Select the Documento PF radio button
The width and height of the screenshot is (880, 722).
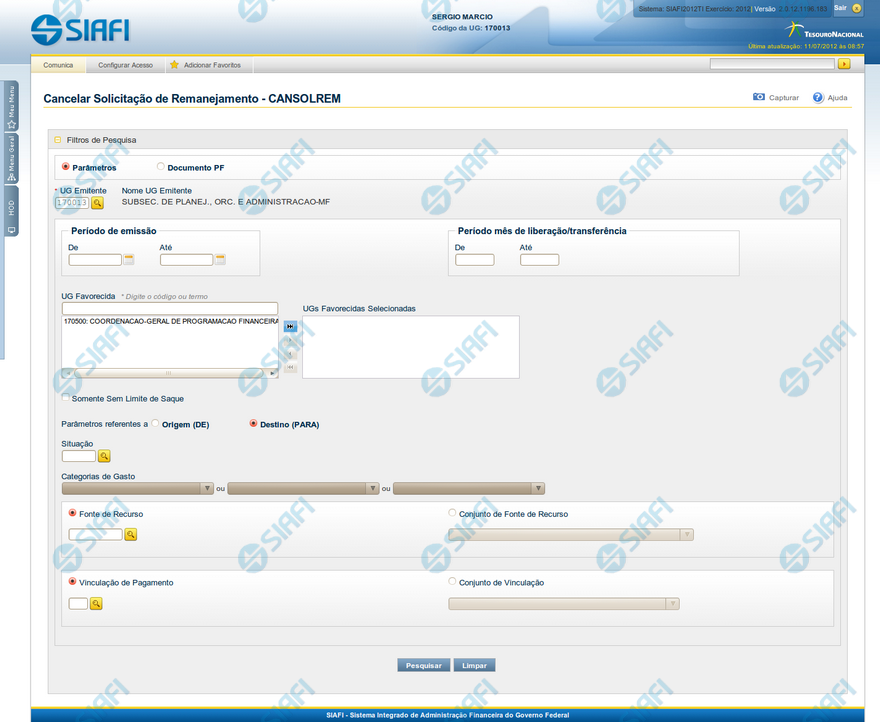(161, 167)
